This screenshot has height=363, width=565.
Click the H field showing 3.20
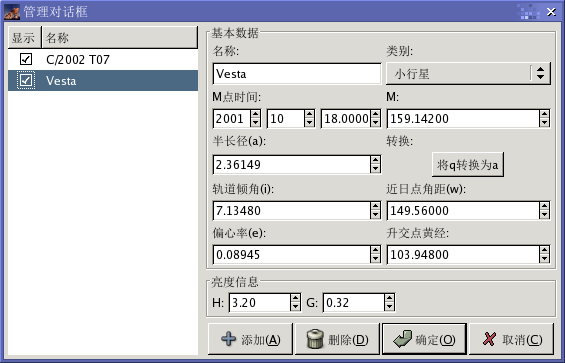pyautogui.click(x=259, y=302)
